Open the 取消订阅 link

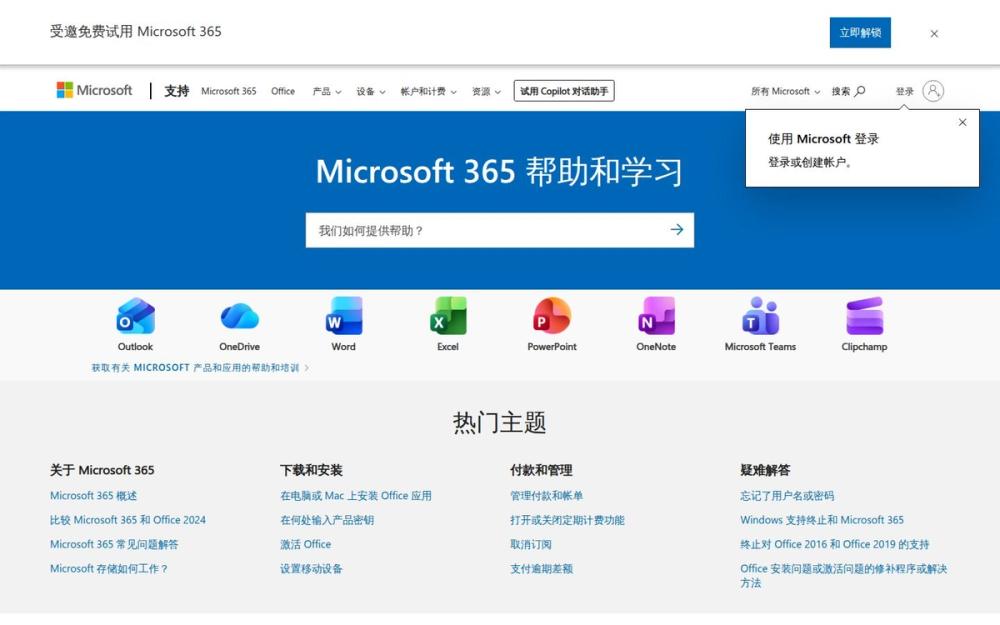529,544
